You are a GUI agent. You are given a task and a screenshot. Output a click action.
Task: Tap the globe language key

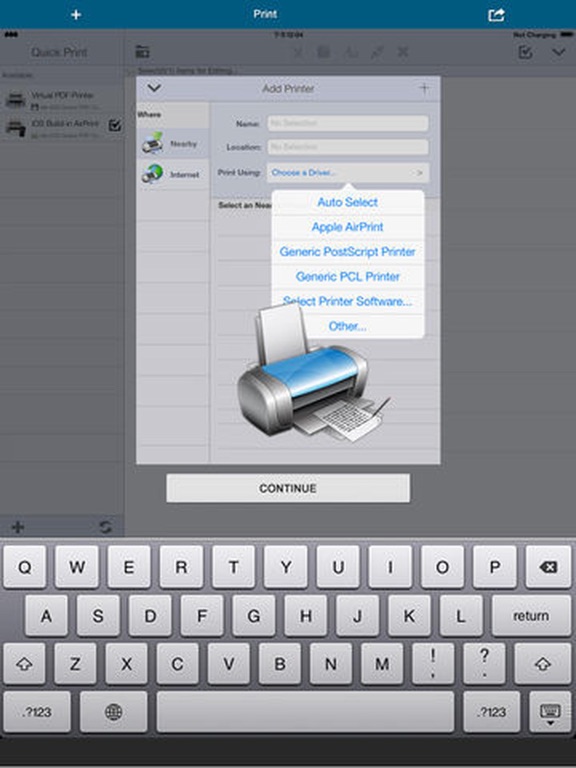(x=114, y=712)
